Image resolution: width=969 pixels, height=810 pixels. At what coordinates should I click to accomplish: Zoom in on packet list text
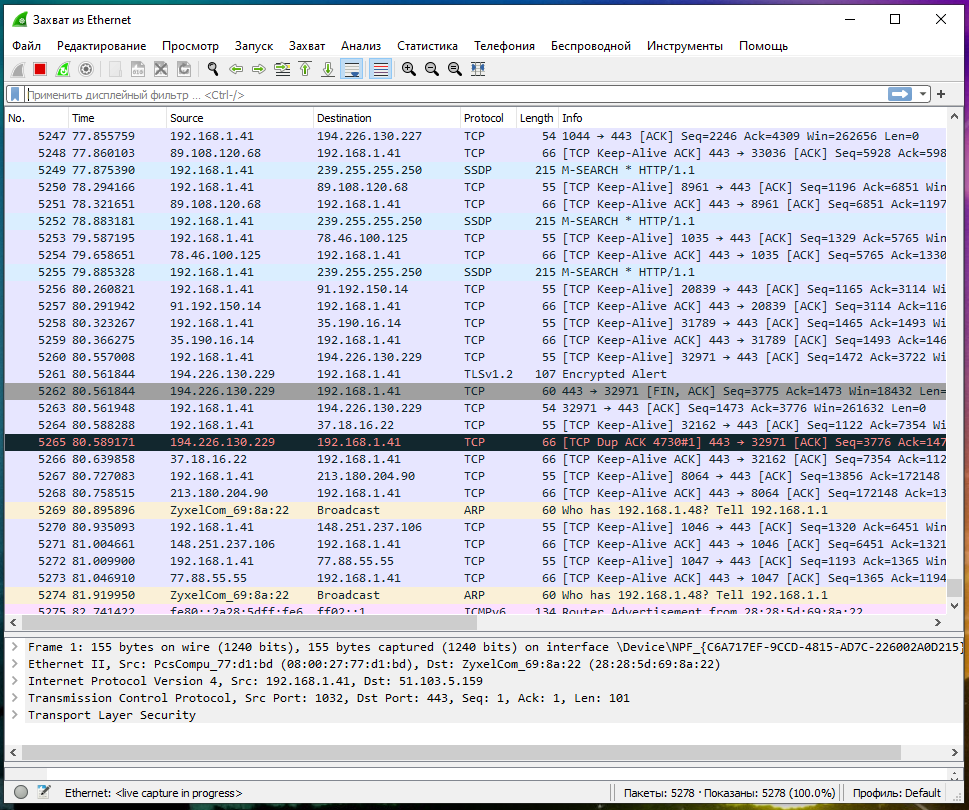pos(408,69)
